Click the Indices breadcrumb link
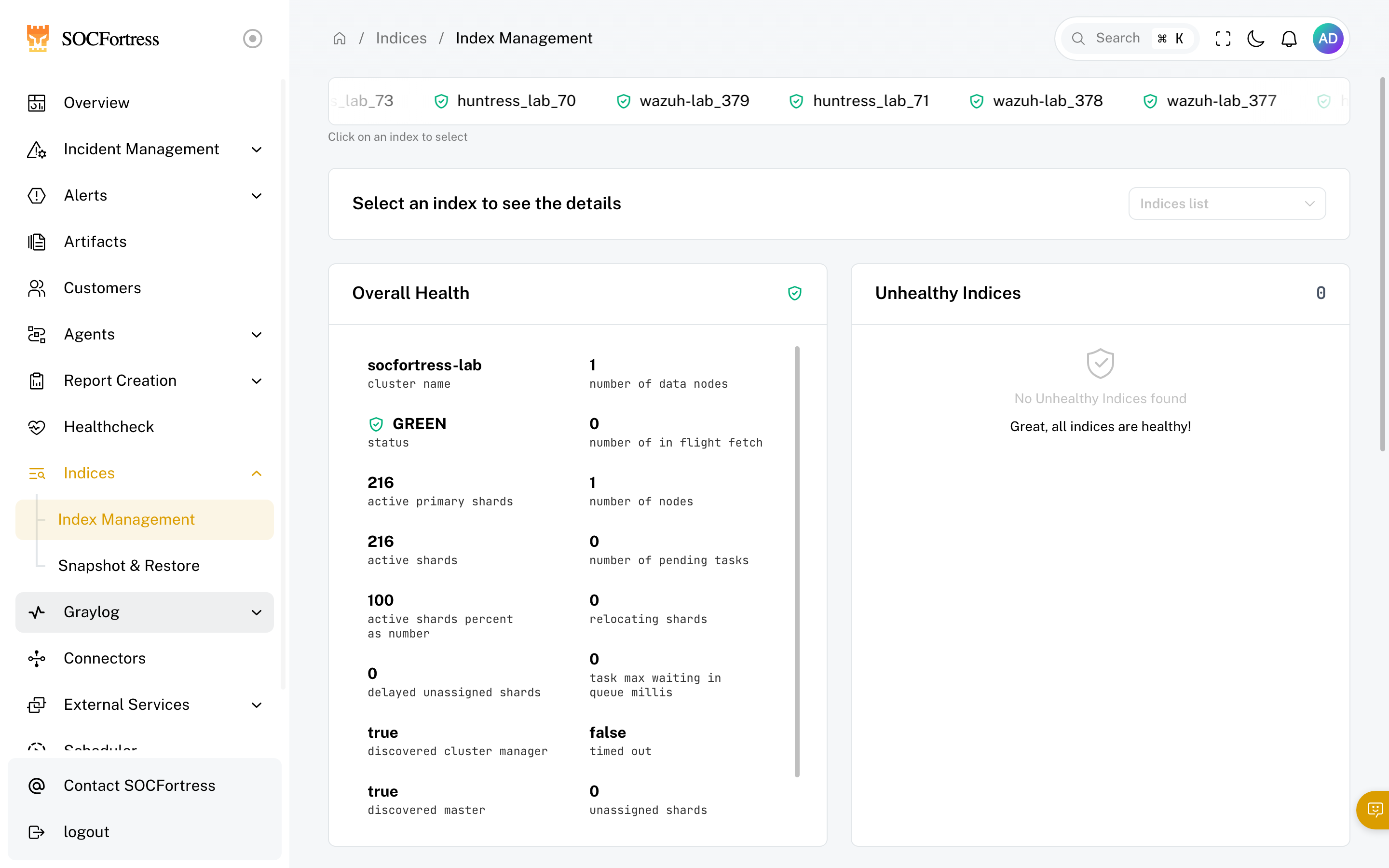1389x868 pixels. pyautogui.click(x=401, y=38)
